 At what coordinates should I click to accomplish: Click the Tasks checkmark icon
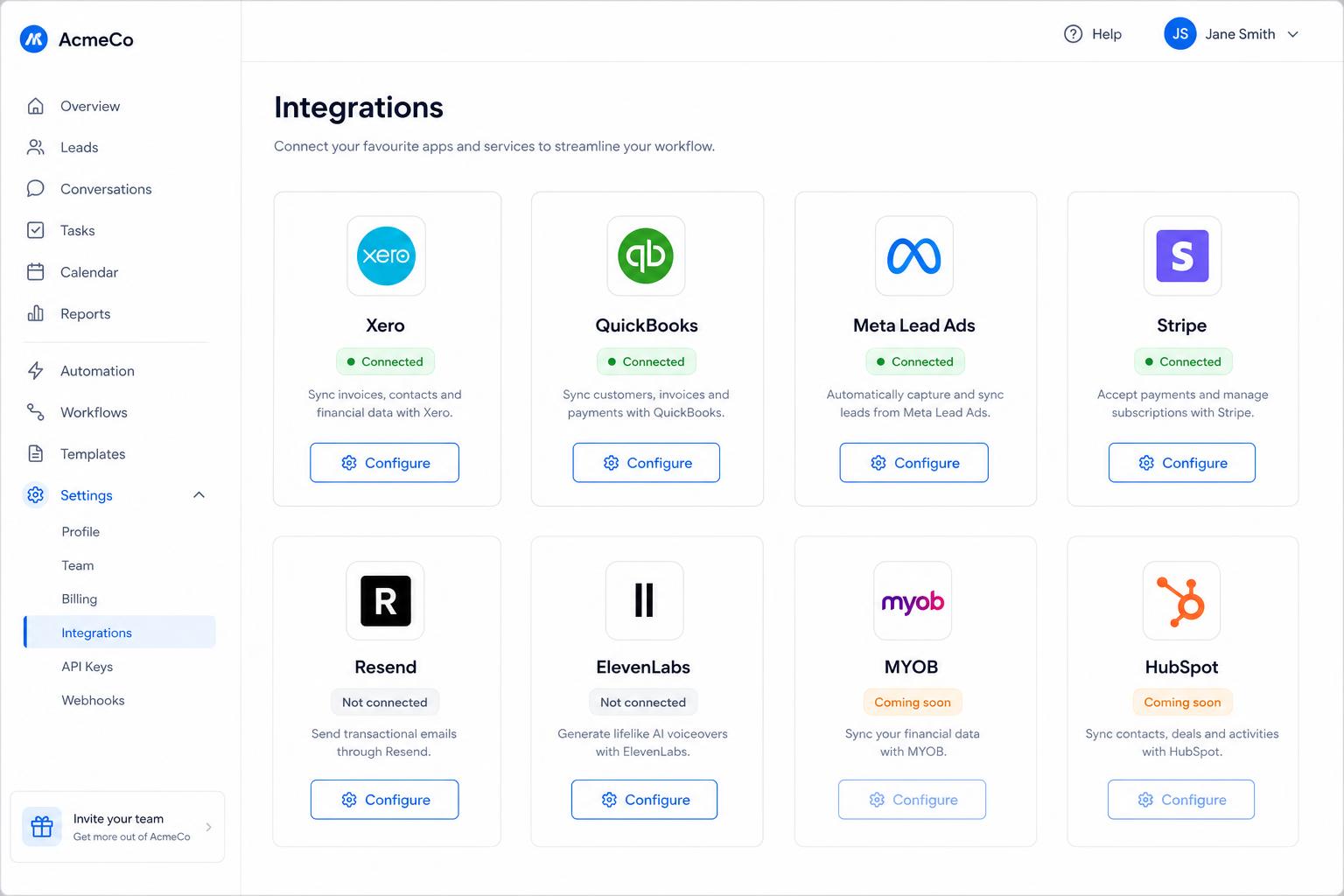click(36, 230)
